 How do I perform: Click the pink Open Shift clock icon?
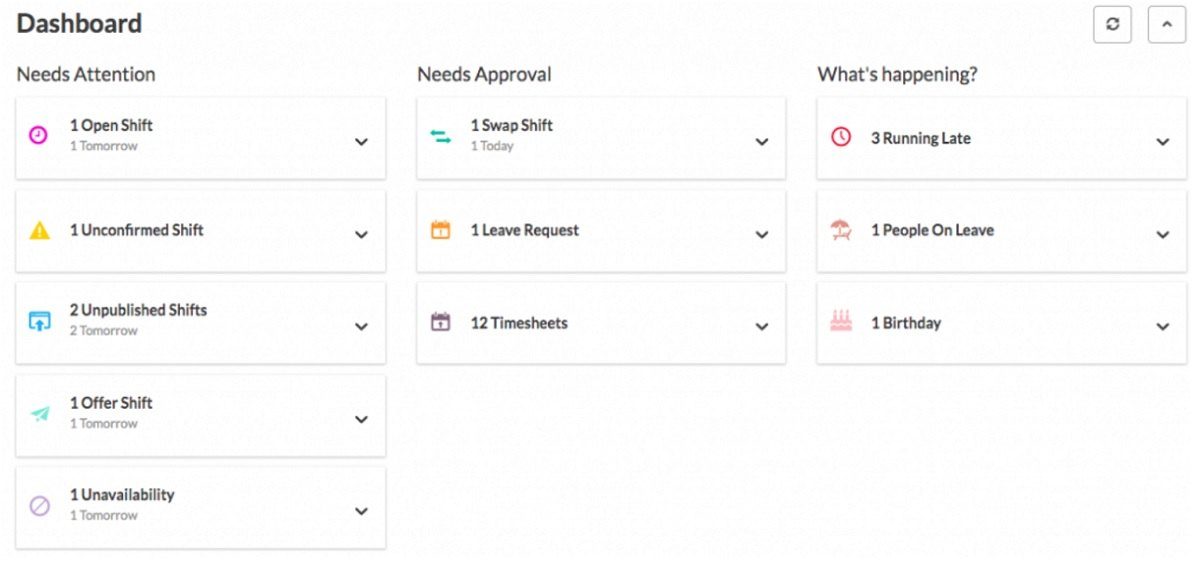click(38, 135)
